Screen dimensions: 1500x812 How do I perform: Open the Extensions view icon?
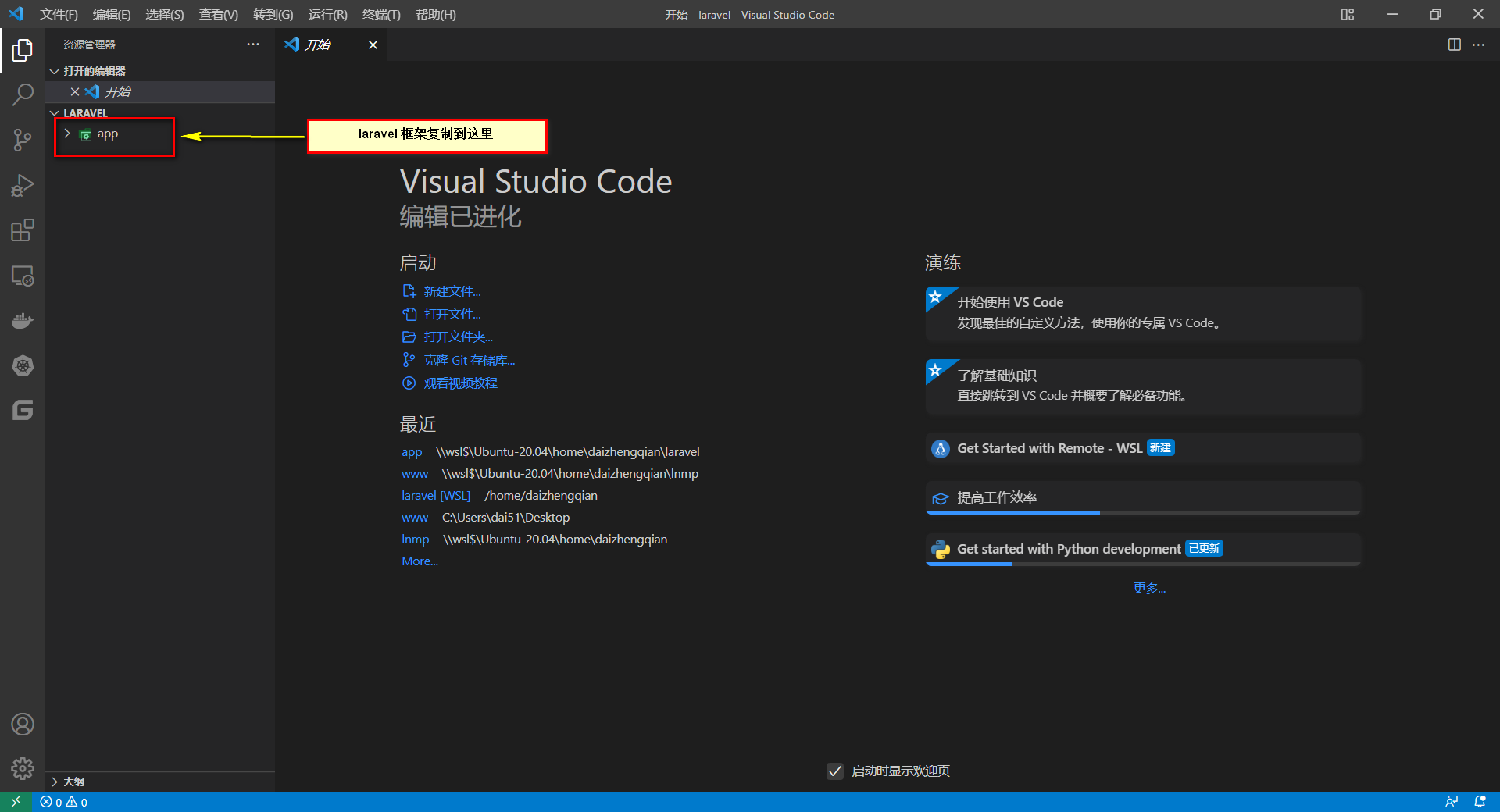[x=23, y=230]
